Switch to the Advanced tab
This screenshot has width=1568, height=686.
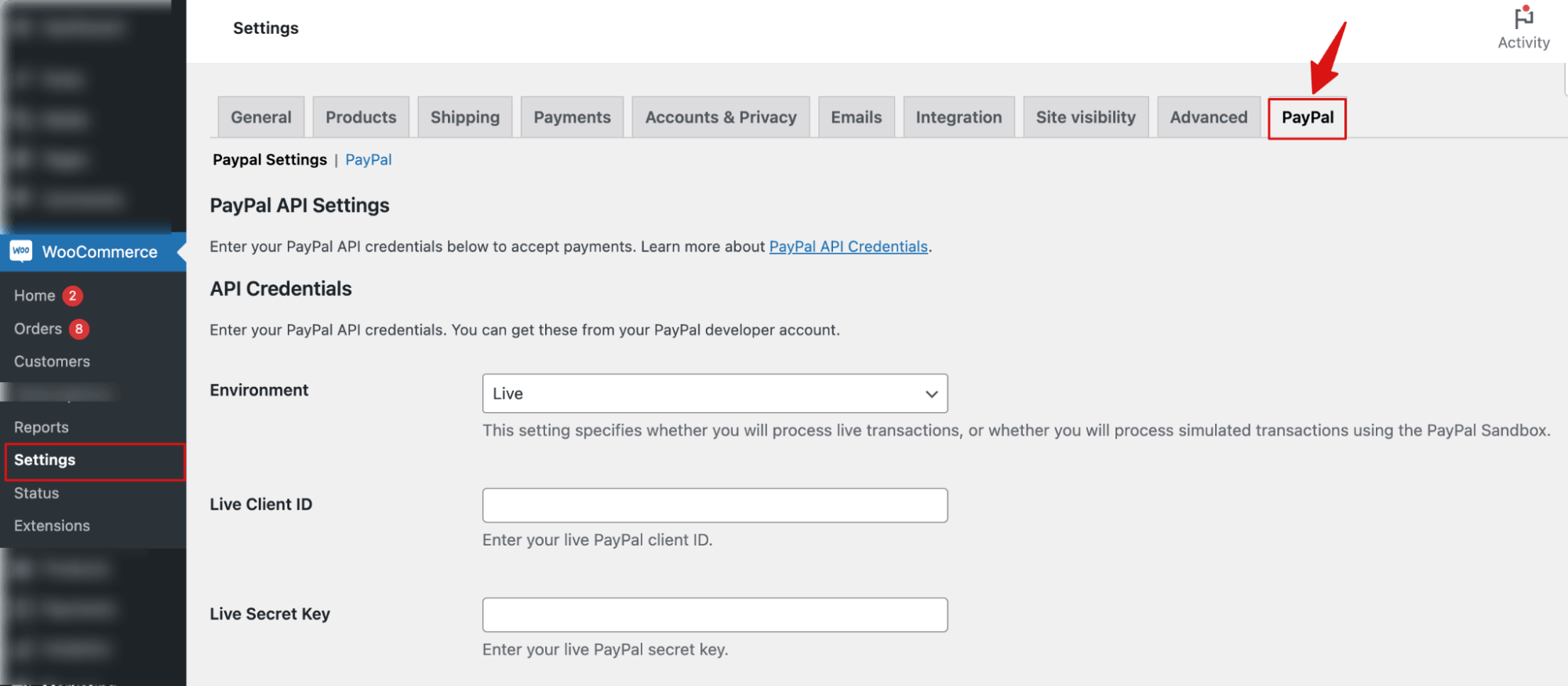click(1208, 116)
